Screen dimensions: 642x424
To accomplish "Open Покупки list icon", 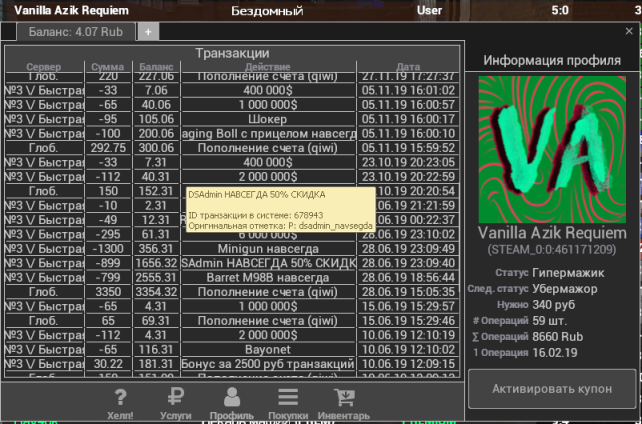I will (x=287, y=403).
